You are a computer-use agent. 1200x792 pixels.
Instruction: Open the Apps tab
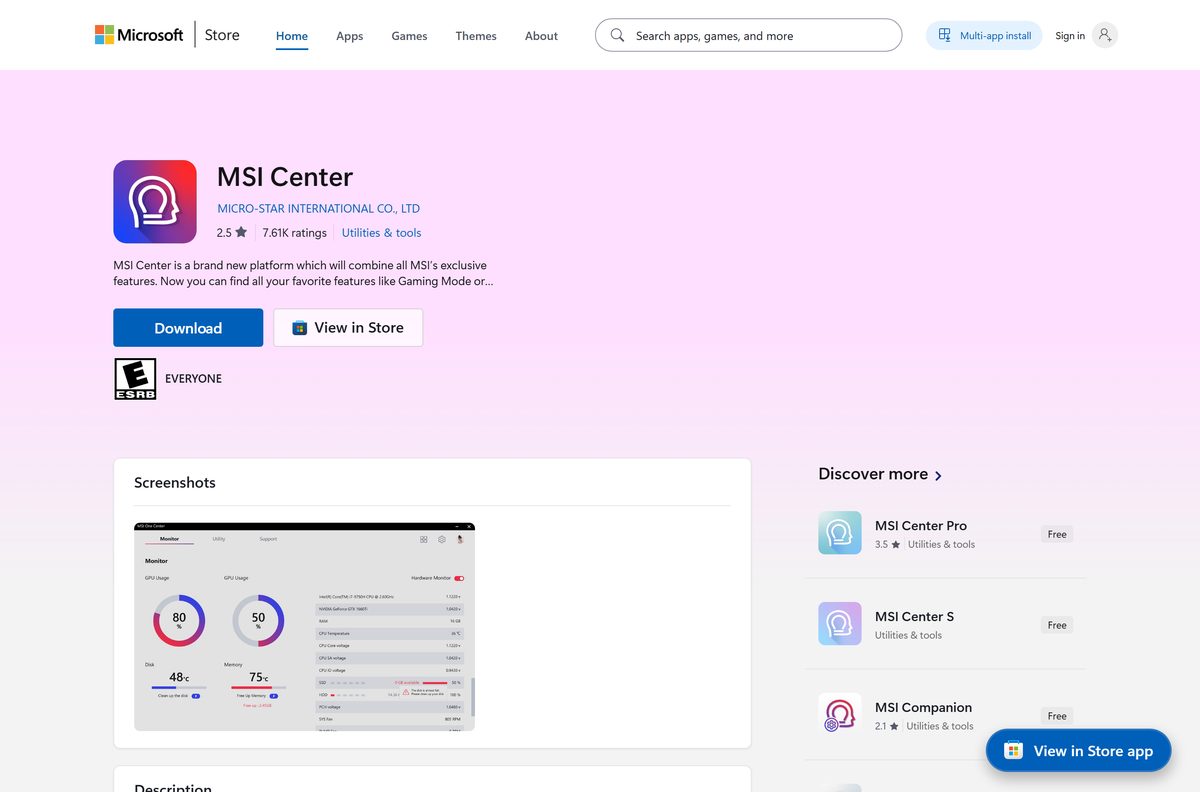[x=349, y=36]
